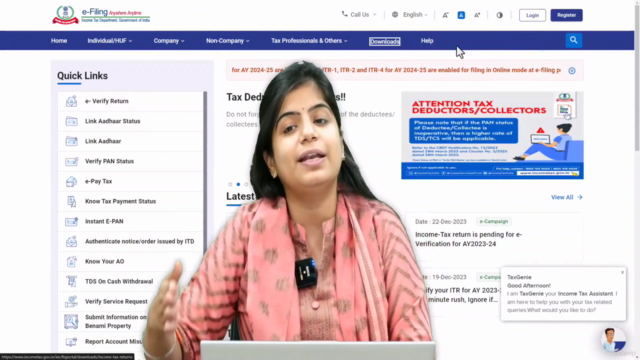
Task: Open View All latest updates
Action: [567, 197]
